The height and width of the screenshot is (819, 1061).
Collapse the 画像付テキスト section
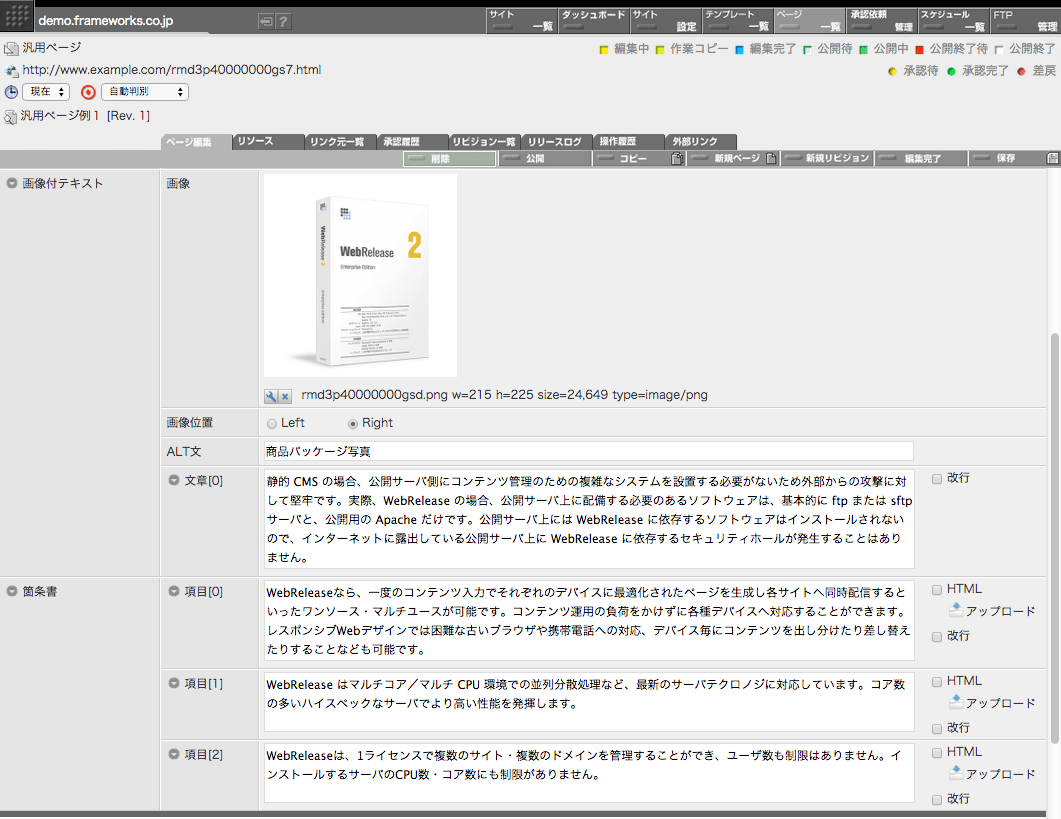(12, 183)
